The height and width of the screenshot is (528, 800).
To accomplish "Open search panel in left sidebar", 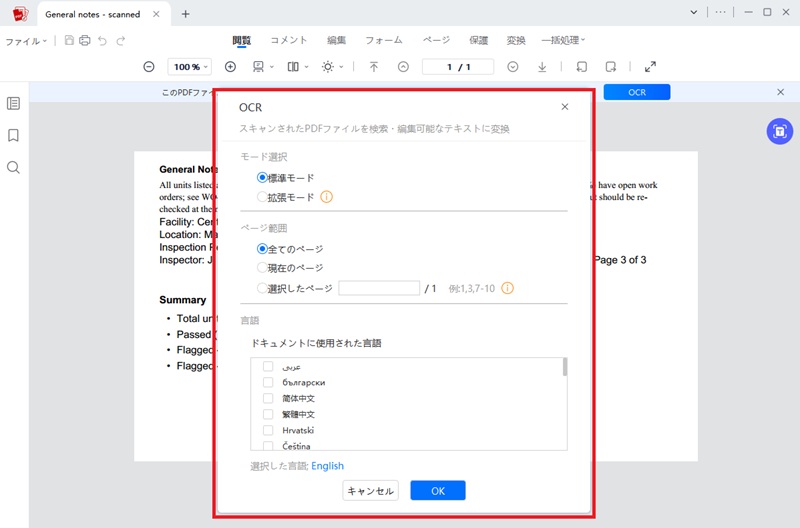I will point(14,167).
